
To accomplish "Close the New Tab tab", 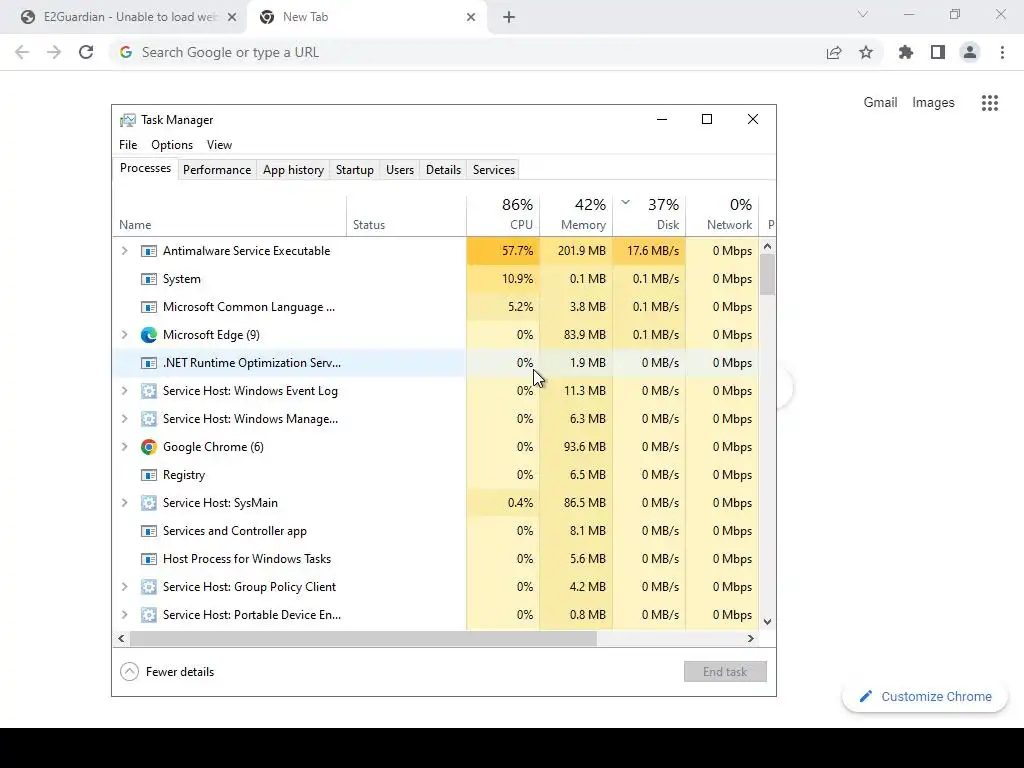I will (x=471, y=17).
